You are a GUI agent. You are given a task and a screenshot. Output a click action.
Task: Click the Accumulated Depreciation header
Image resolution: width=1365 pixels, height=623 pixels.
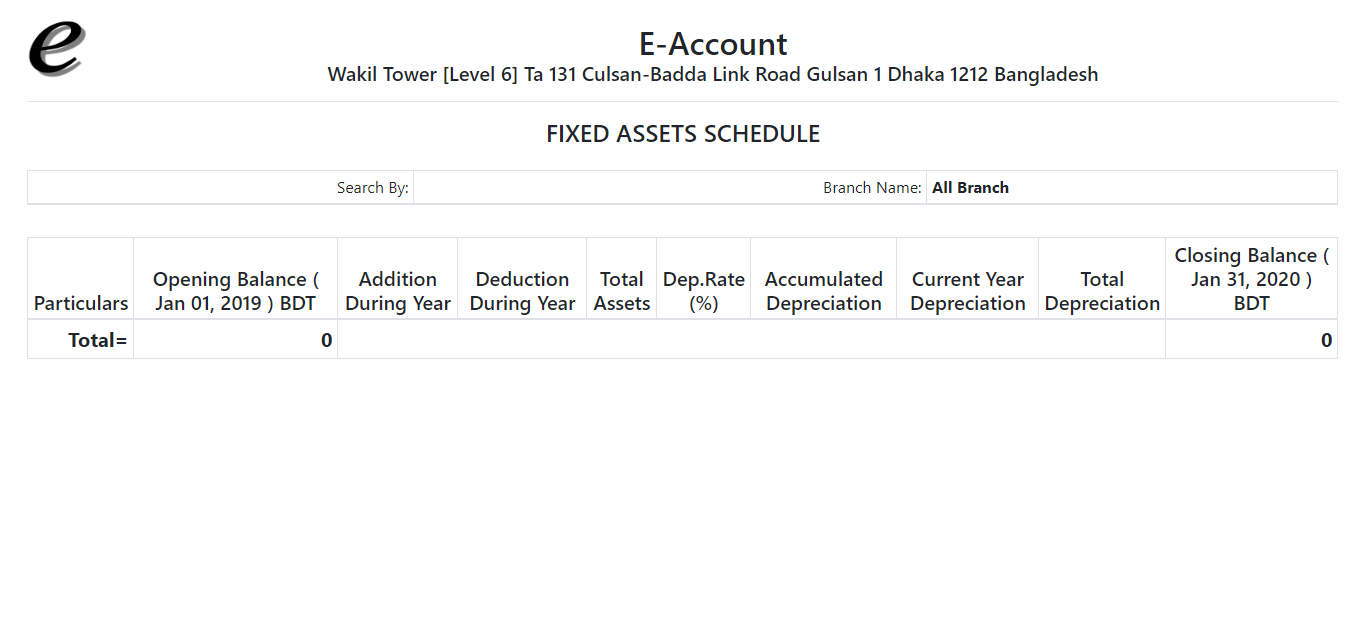click(x=824, y=291)
